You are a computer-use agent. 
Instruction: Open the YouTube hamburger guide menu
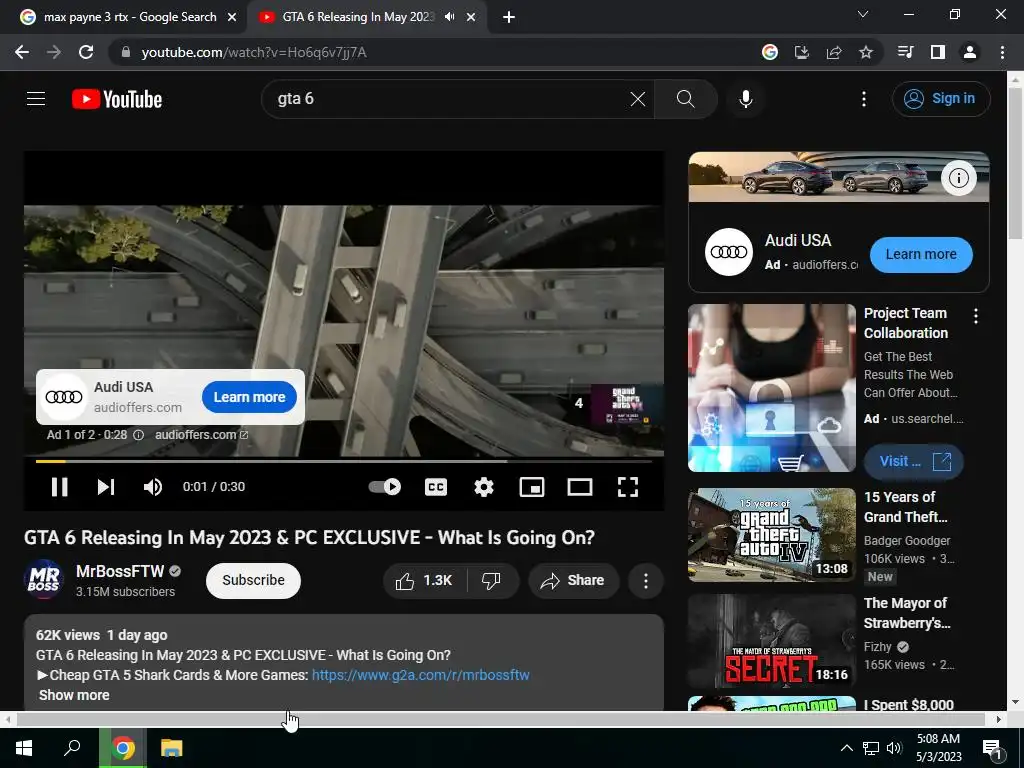click(36, 99)
